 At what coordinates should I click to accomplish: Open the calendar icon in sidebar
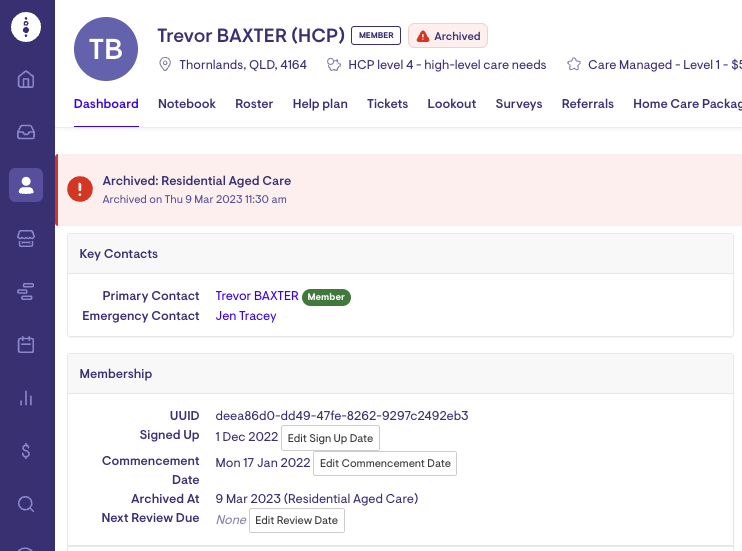coord(26,345)
